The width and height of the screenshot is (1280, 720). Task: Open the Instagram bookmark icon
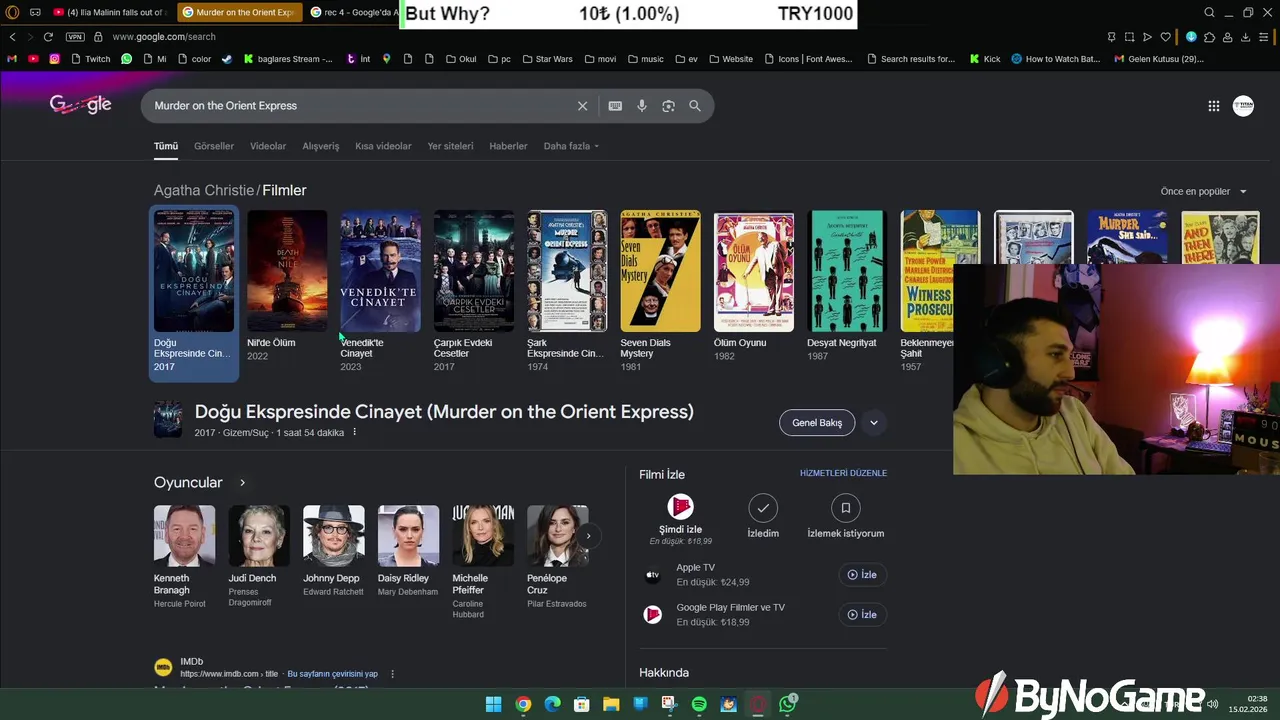point(54,59)
